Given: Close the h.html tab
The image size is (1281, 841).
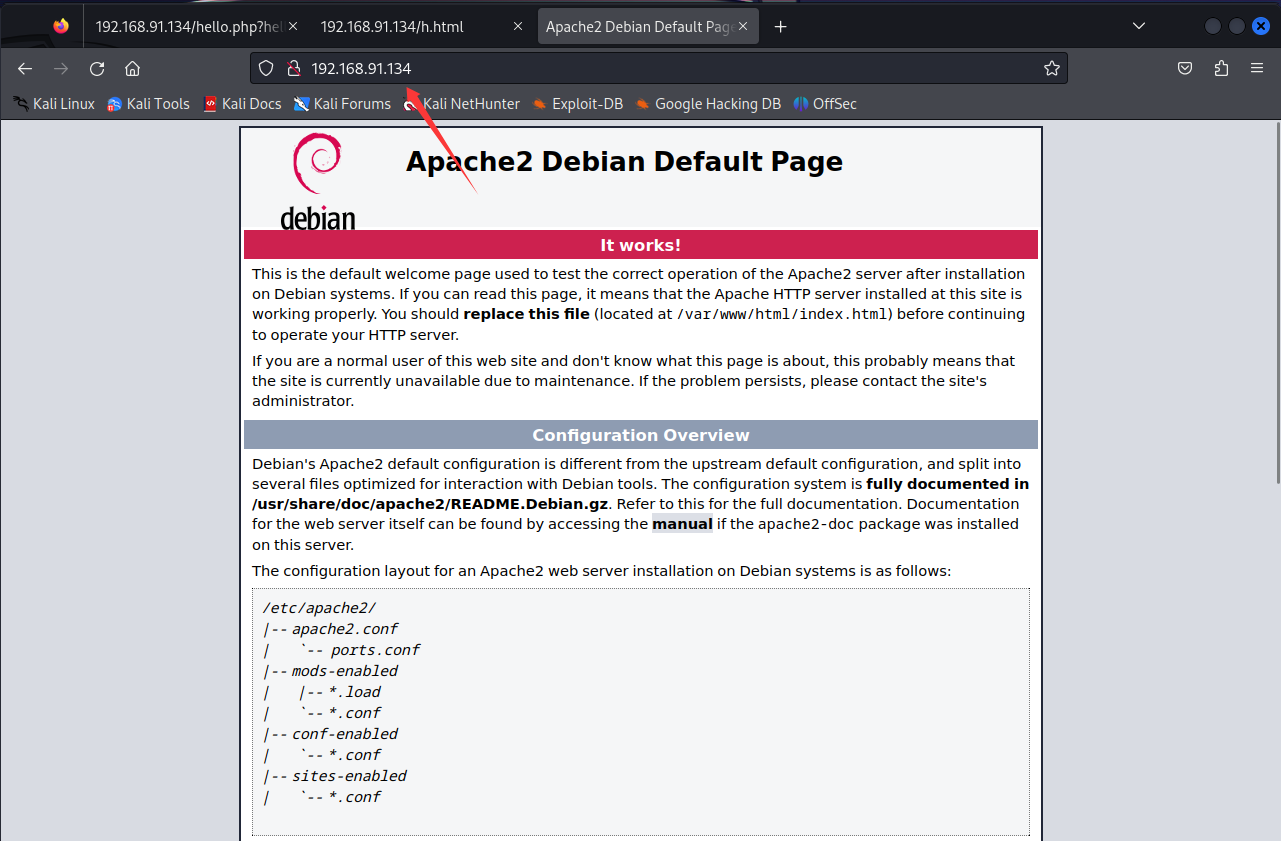Looking at the screenshot, I should pos(518,26).
